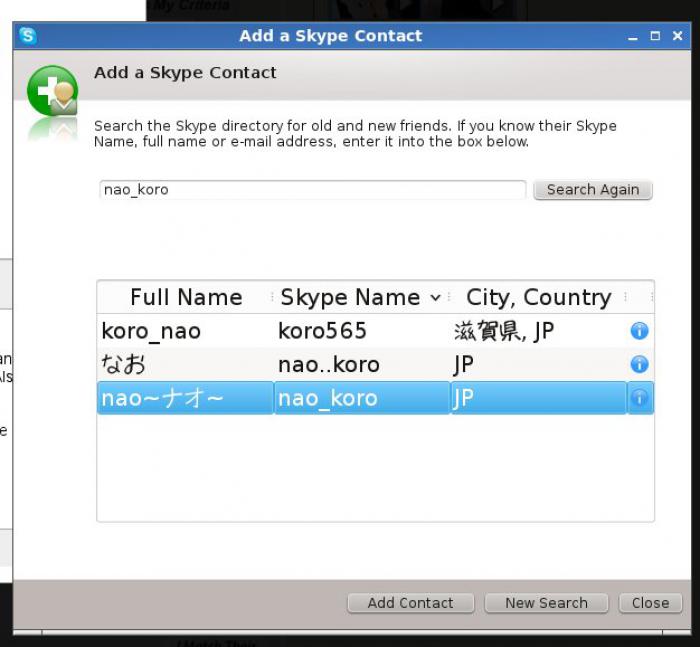Screen dimensions: 700x647
Task: Select the JP cell in nao..koro row
Action: [x=538, y=364]
